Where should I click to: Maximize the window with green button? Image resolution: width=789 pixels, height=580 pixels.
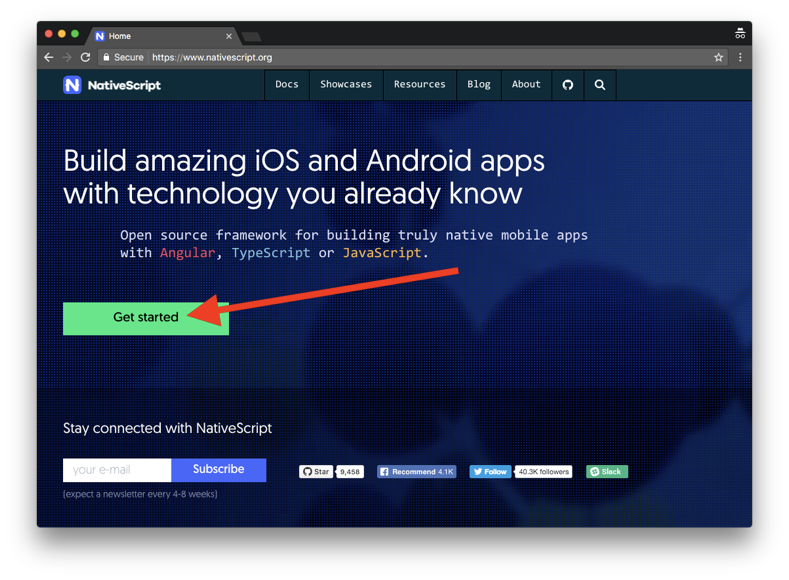75,34
